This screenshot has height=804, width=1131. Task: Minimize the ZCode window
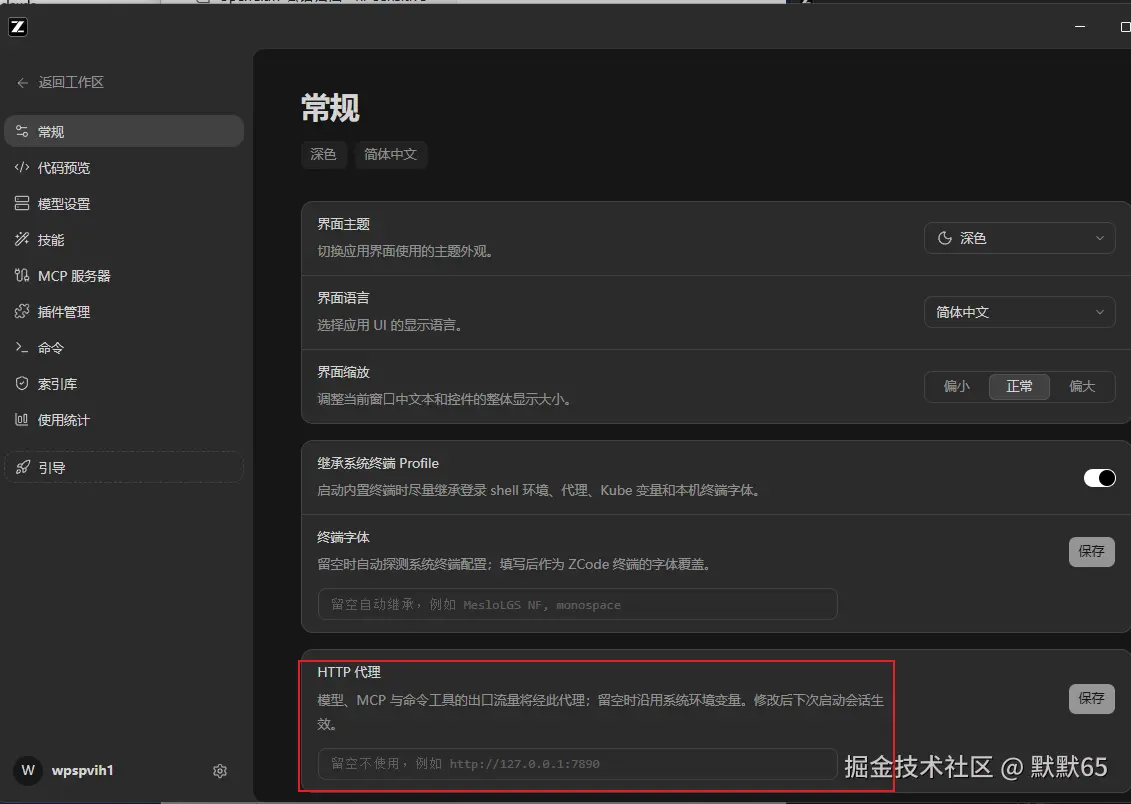tap(1080, 27)
